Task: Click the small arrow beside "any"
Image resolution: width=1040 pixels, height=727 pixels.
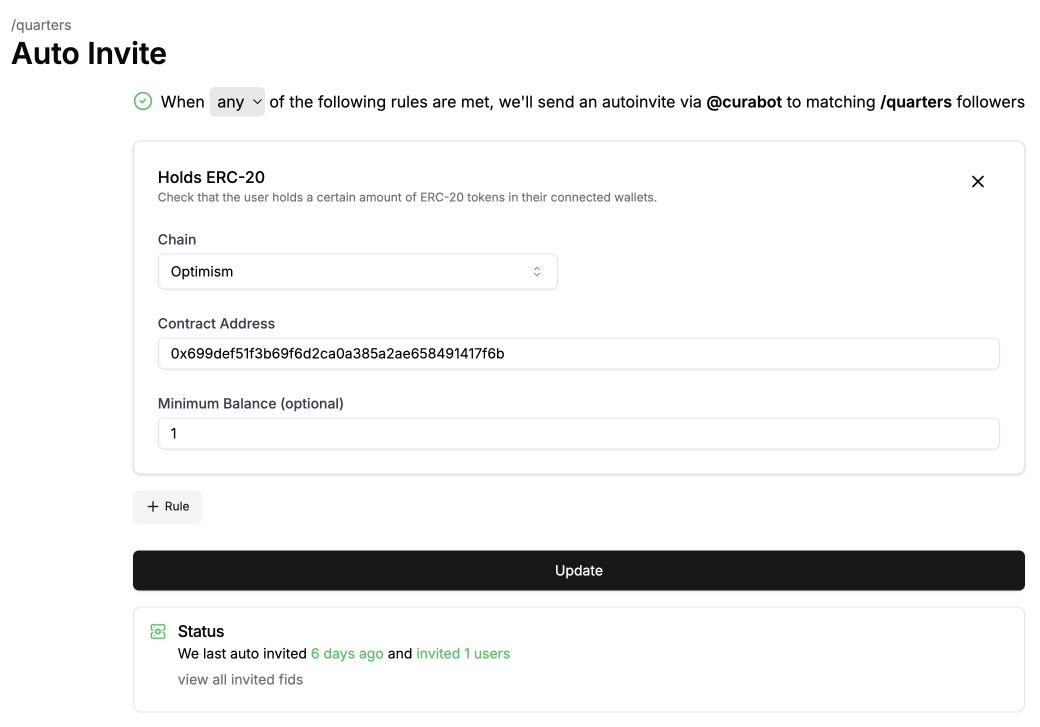Action: (257, 102)
